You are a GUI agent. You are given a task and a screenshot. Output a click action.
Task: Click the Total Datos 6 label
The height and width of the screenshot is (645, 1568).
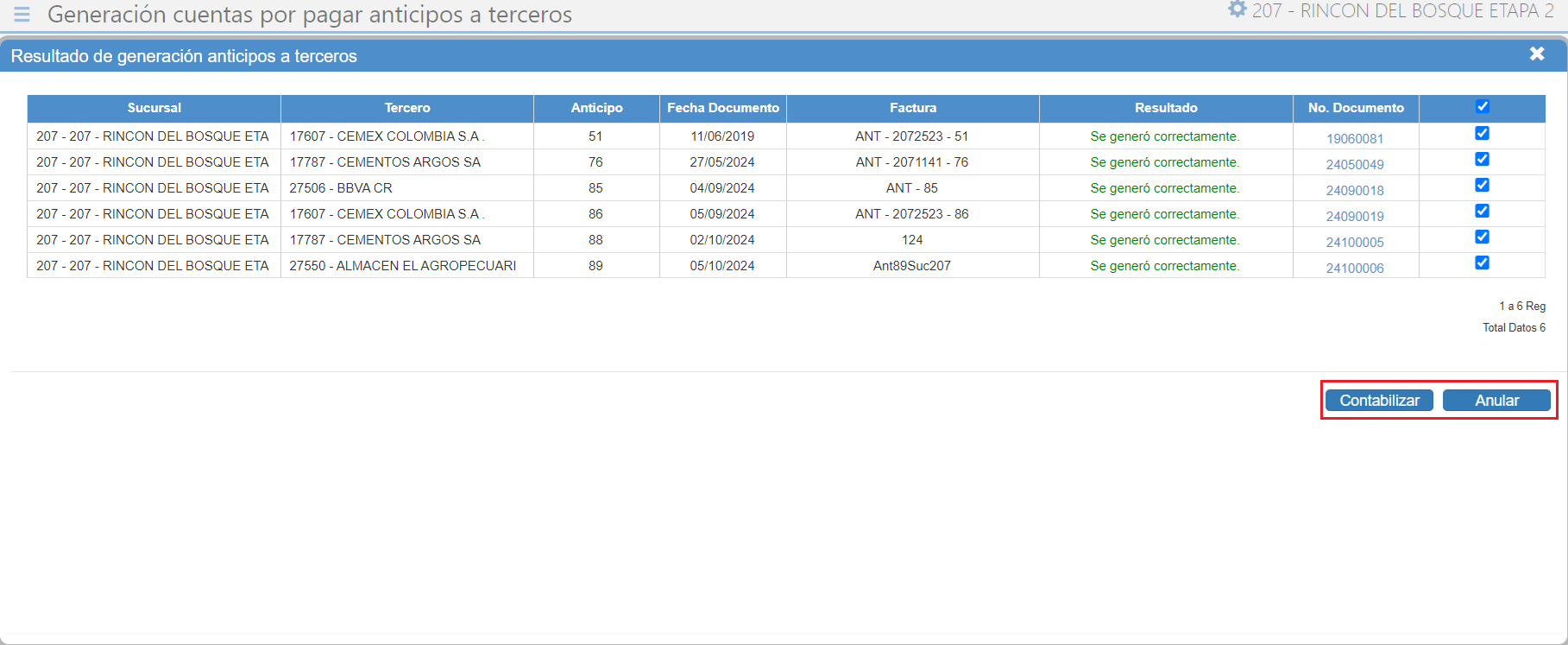[1514, 328]
